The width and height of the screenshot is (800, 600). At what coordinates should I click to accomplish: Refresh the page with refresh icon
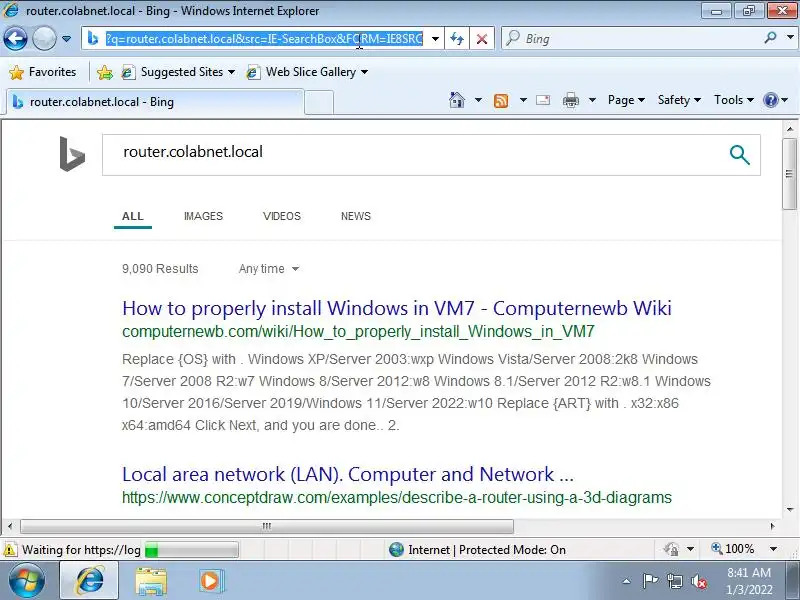tap(457, 39)
